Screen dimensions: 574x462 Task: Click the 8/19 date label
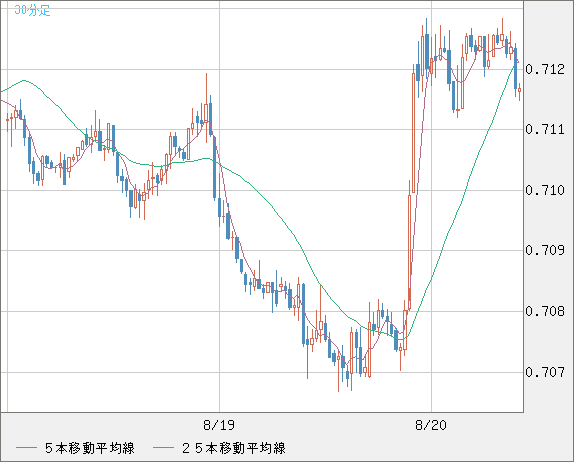(219, 425)
